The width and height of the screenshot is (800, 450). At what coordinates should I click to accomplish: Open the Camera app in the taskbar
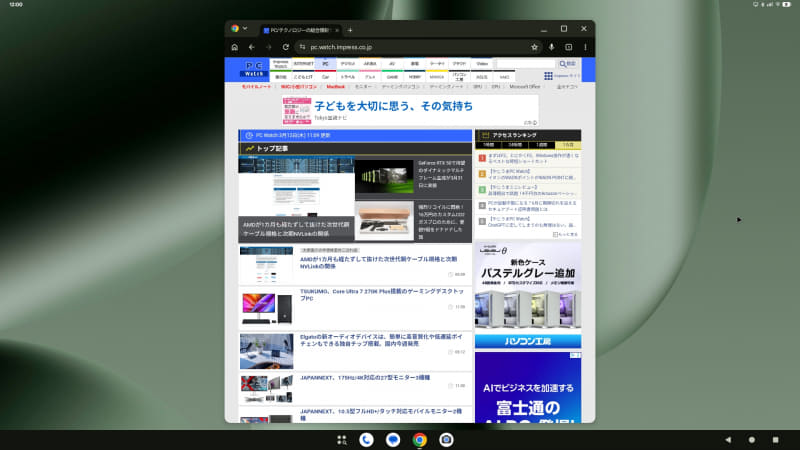(446, 440)
